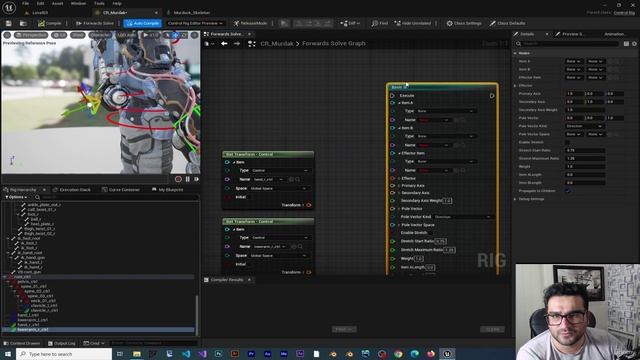
Task: Open Windows Start menu
Action: point(8,354)
